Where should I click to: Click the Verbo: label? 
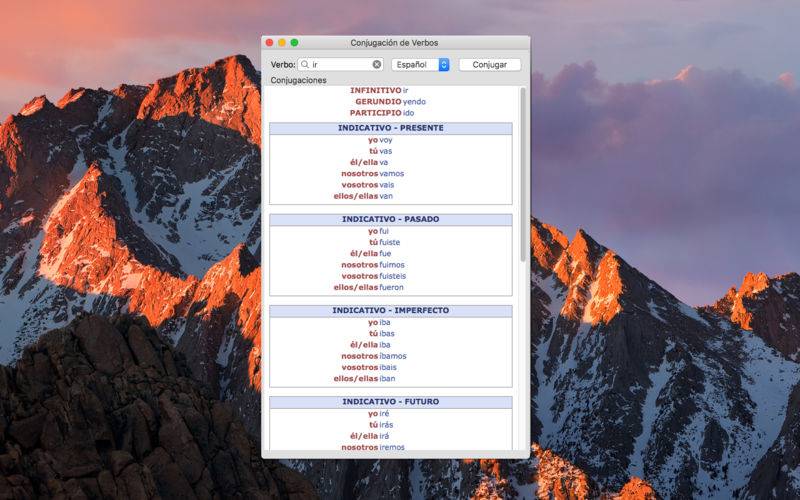(283, 65)
